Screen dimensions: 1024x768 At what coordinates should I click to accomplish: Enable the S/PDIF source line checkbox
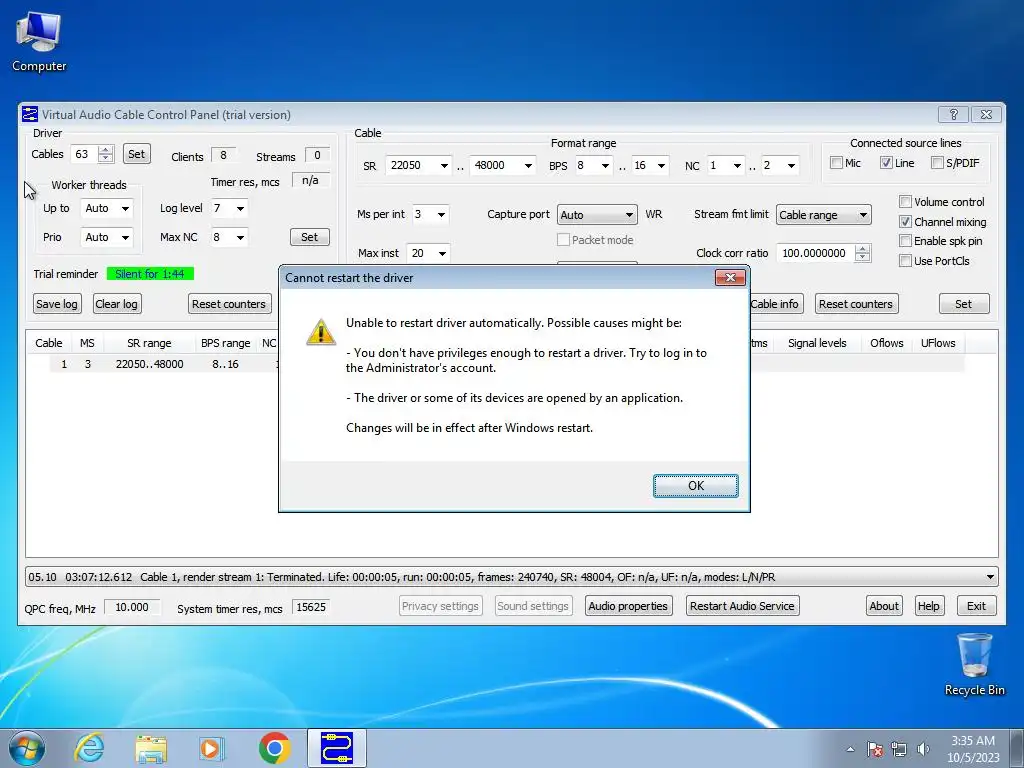tap(937, 163)
